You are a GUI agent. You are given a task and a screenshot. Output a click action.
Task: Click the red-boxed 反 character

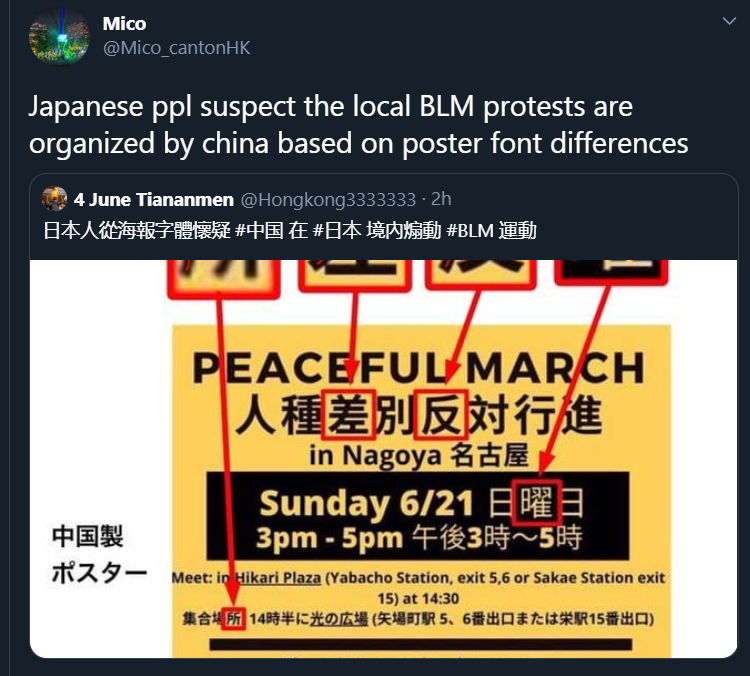tap(441, 415)
